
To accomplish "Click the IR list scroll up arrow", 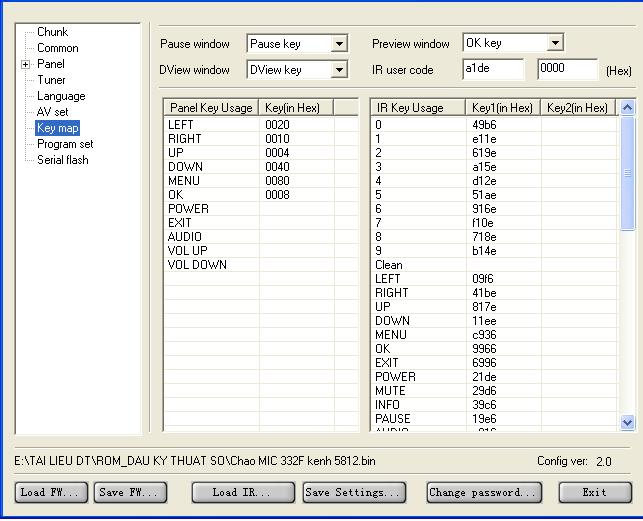I will pos(627,108).
